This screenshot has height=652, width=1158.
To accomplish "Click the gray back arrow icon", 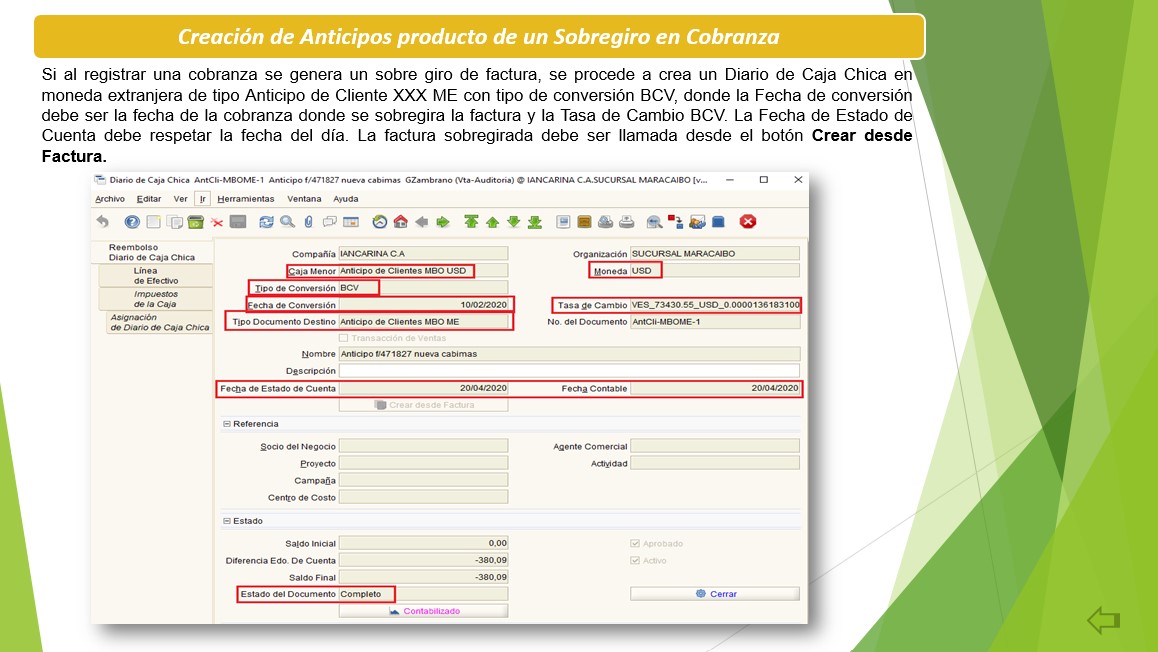I will [422, 222].
